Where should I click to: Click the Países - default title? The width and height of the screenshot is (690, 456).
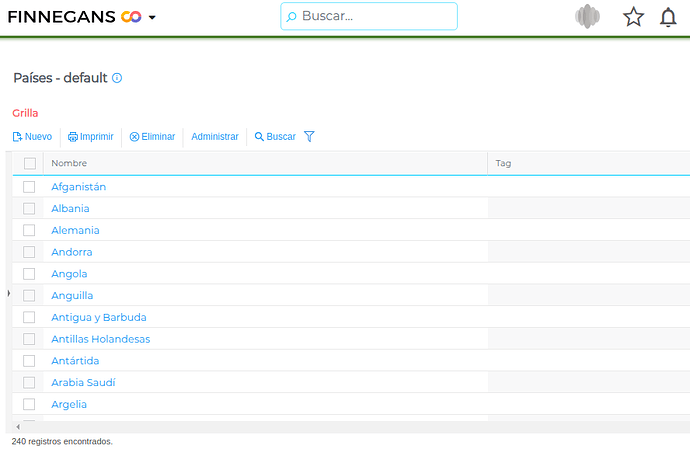[x=60, y=78]
